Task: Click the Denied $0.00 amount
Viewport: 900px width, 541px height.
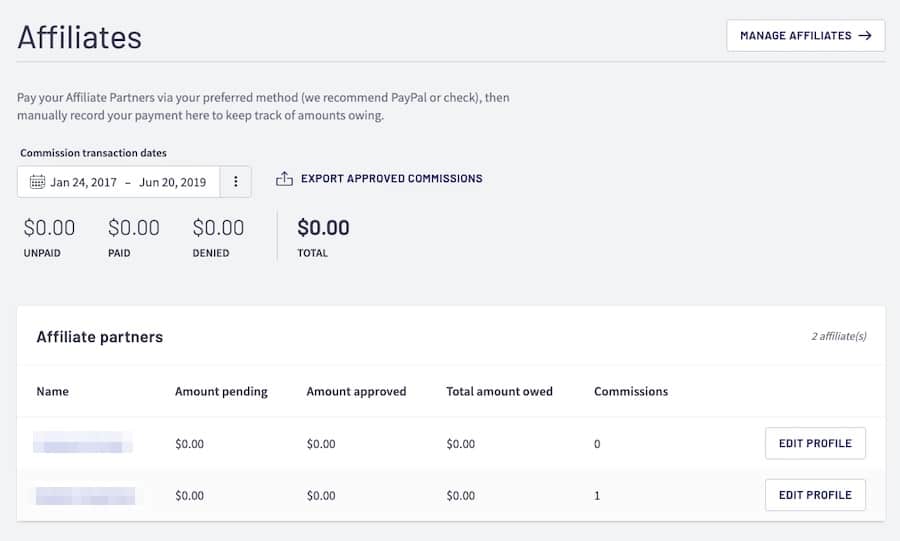Action: click(218, 228)
